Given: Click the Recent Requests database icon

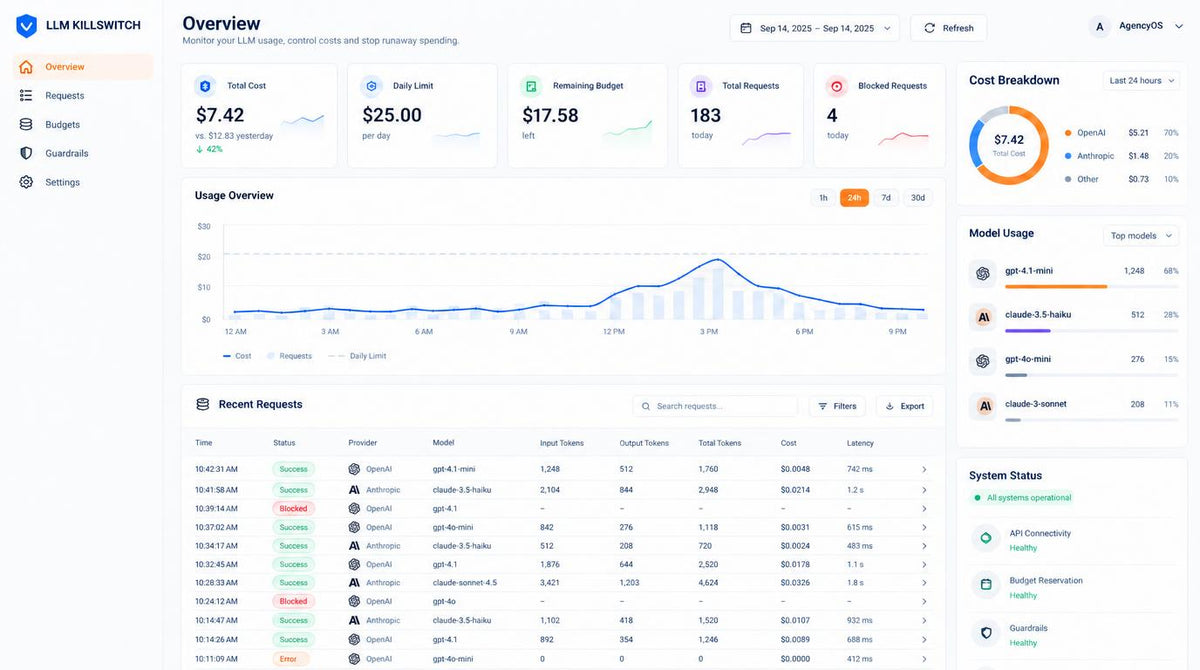Looking at the screenshot, I should point(203,405).
